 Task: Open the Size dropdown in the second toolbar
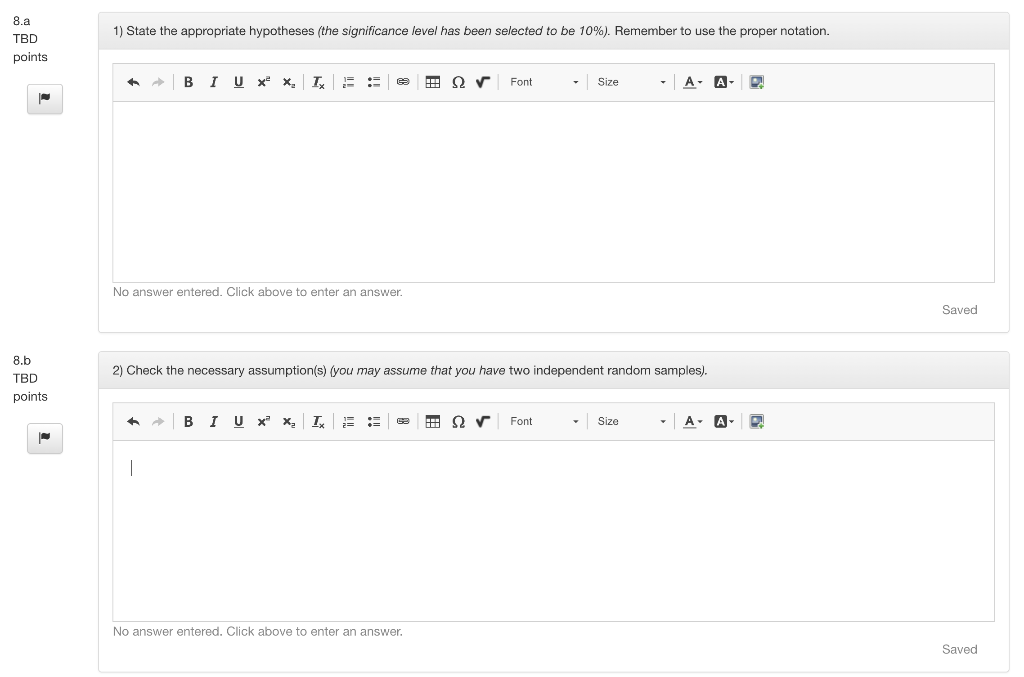click(x=630, y=421)
